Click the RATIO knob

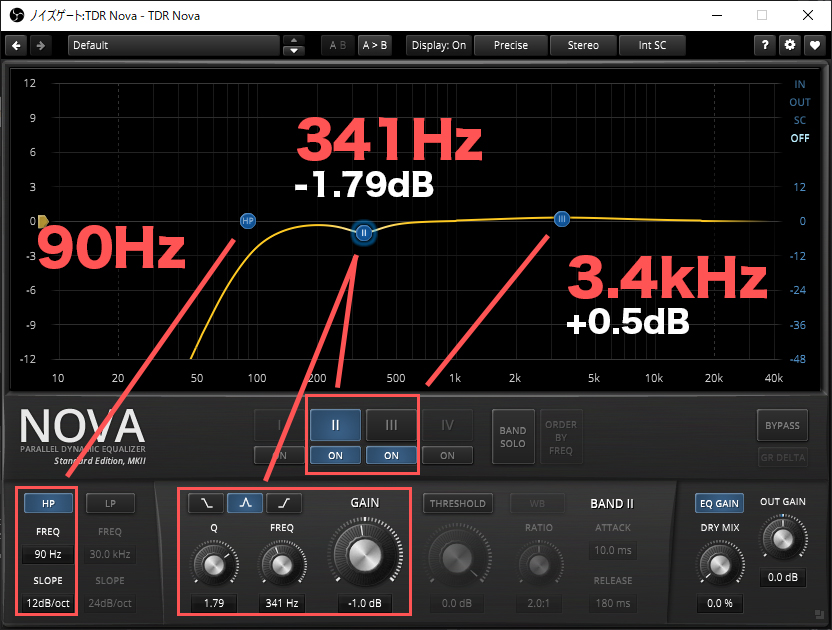[x=539, y=565]
